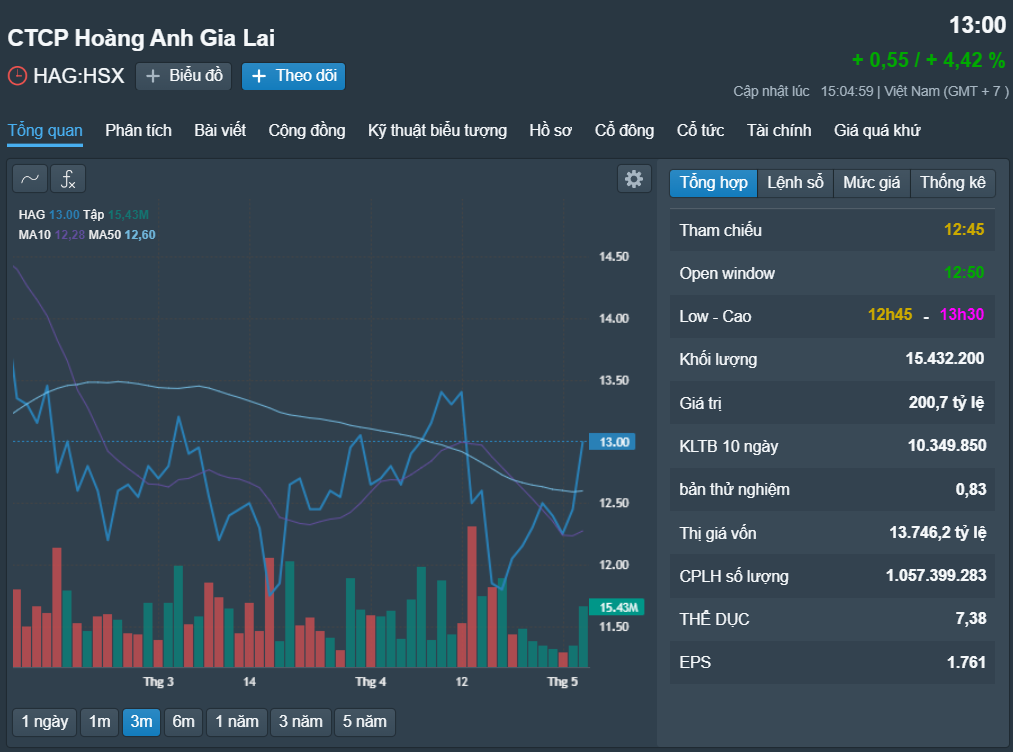Go to Giá quá khứ tab
Viewport: 1013px width, 752px height.
click(x=877, y=131)
